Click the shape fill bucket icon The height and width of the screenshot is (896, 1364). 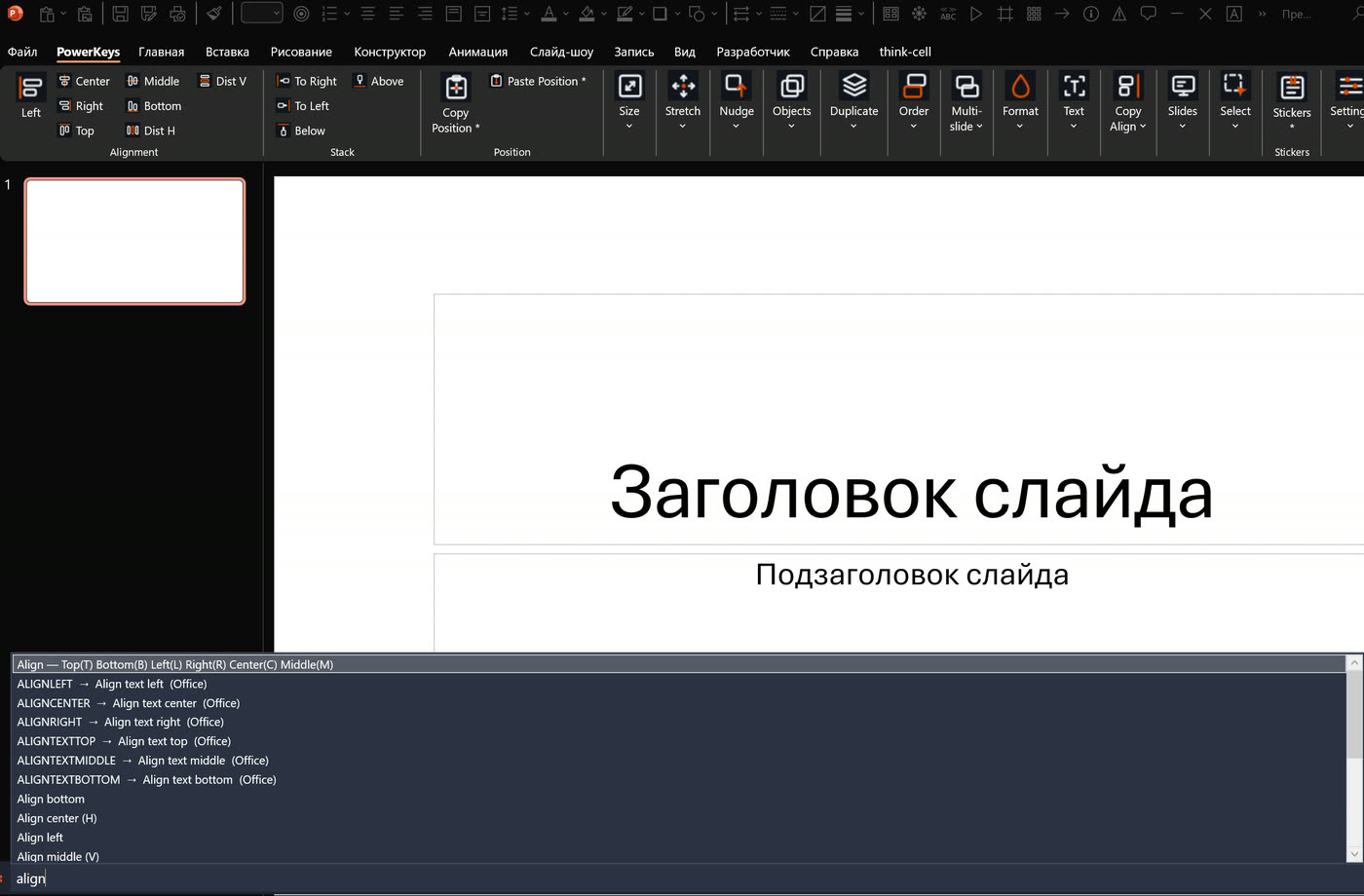587,14
